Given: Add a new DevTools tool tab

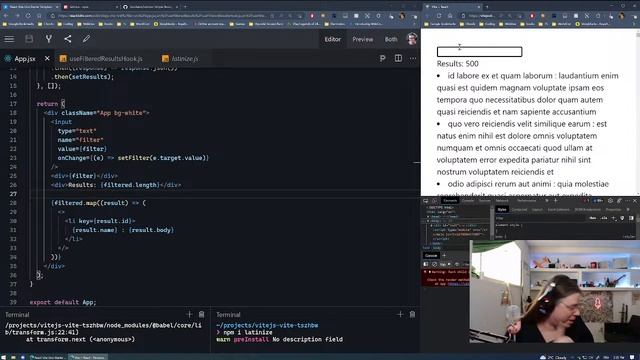Looking at the screenshot, I should (x=556, y=201).
